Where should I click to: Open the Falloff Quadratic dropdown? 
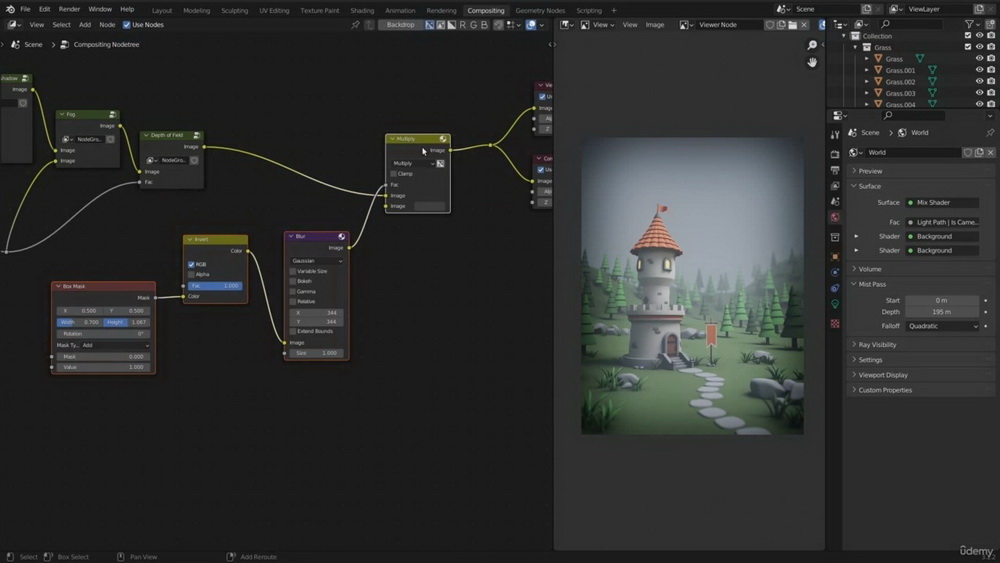click(x=942, y=326)
